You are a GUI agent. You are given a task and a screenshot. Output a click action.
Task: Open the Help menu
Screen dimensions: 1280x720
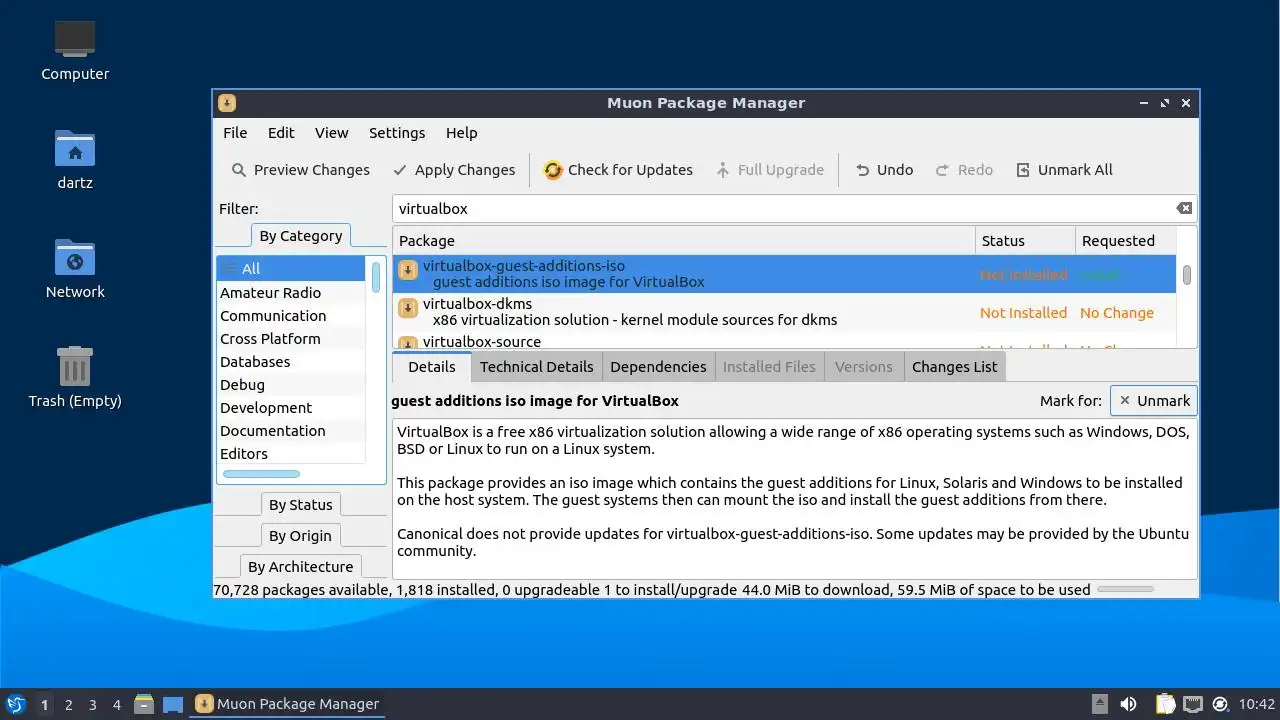461,133
